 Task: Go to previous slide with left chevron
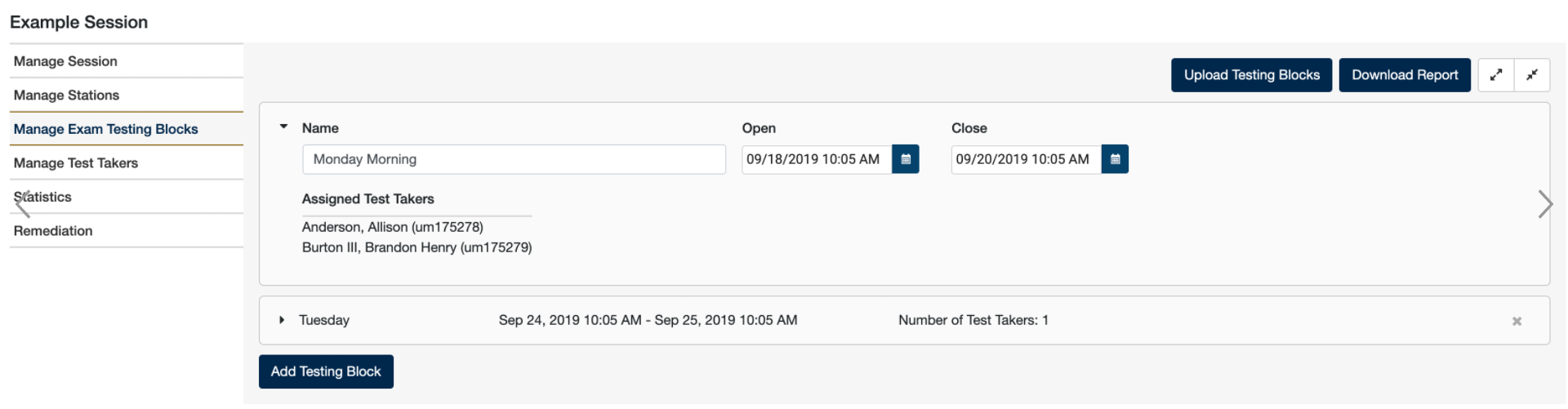23,204
